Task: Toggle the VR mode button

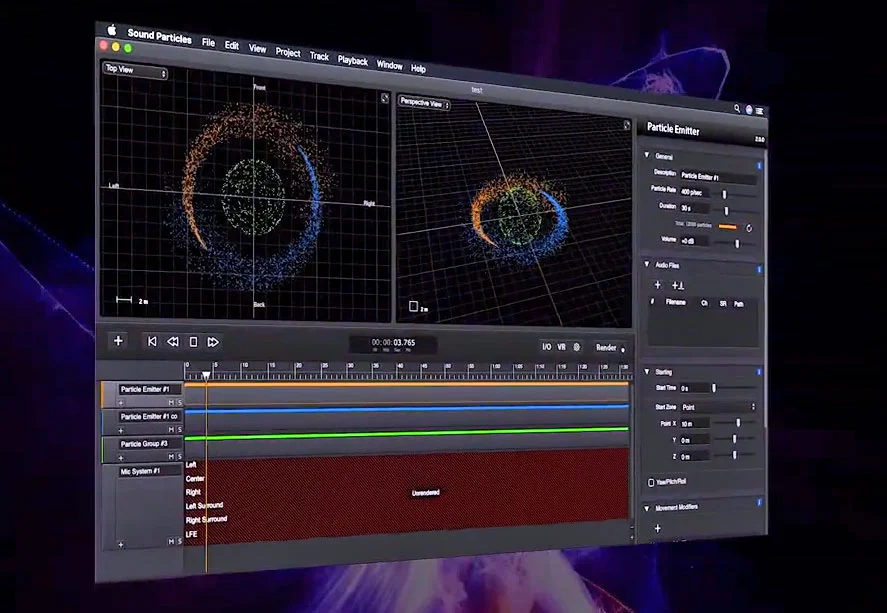Action: coord(561,347)
